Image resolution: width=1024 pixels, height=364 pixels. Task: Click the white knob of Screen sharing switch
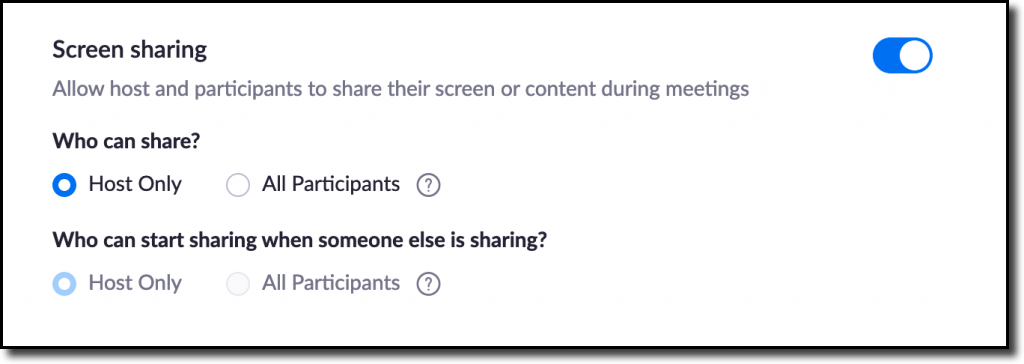tap(916, 56)
